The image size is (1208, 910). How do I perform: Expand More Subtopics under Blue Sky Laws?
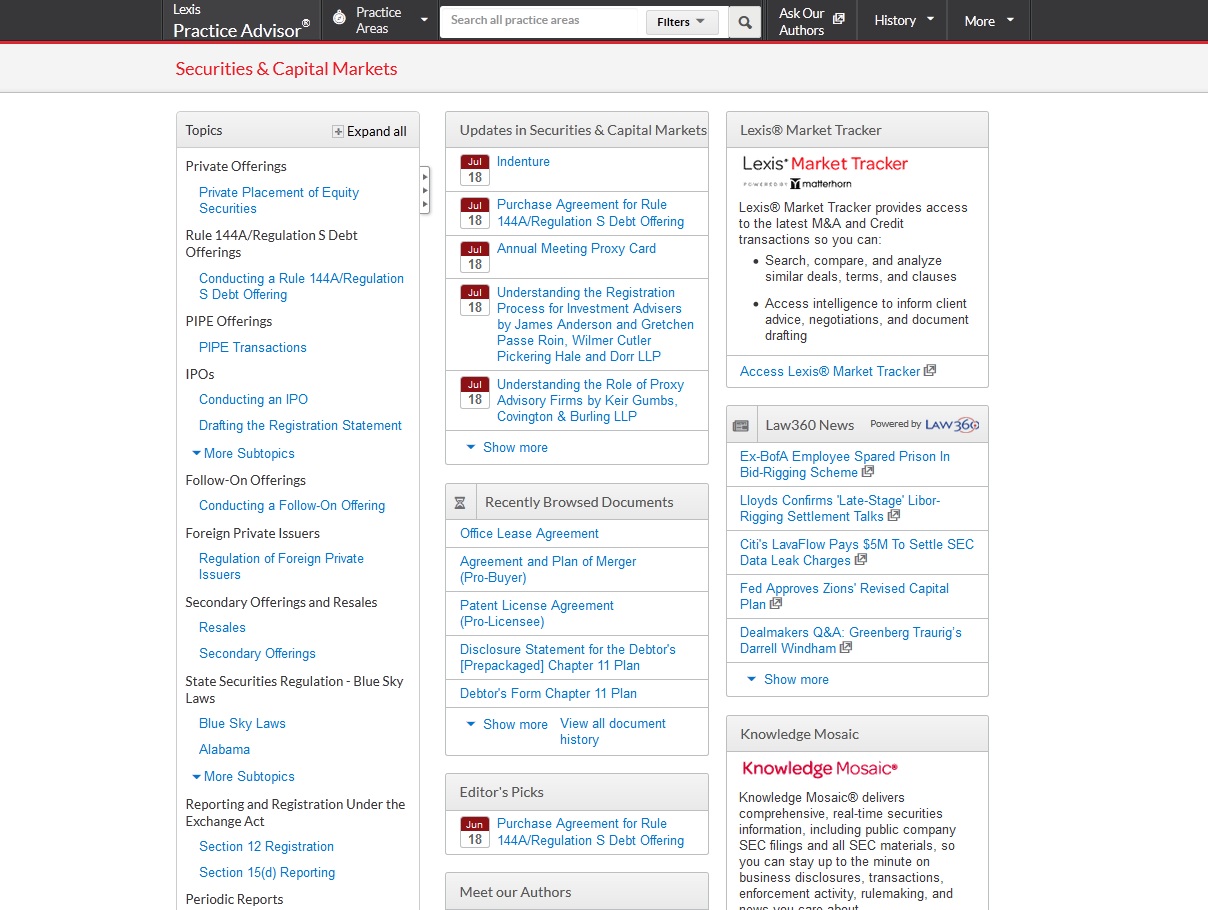[x=244, y=776]
